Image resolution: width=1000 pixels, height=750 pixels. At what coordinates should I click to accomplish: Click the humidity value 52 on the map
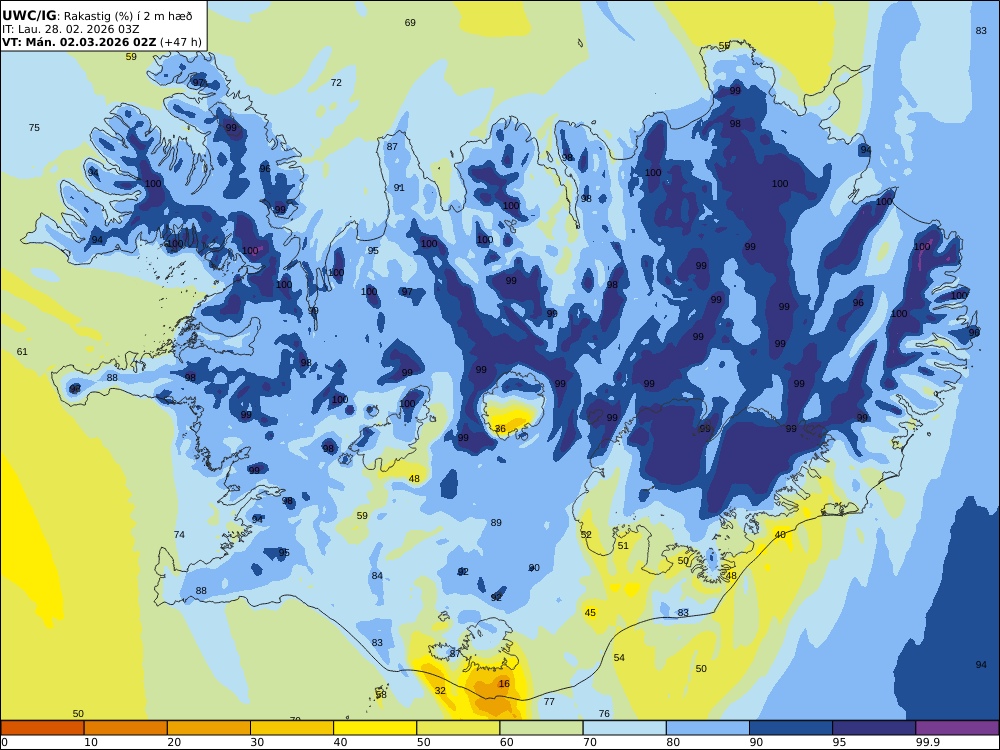(586, 534)
